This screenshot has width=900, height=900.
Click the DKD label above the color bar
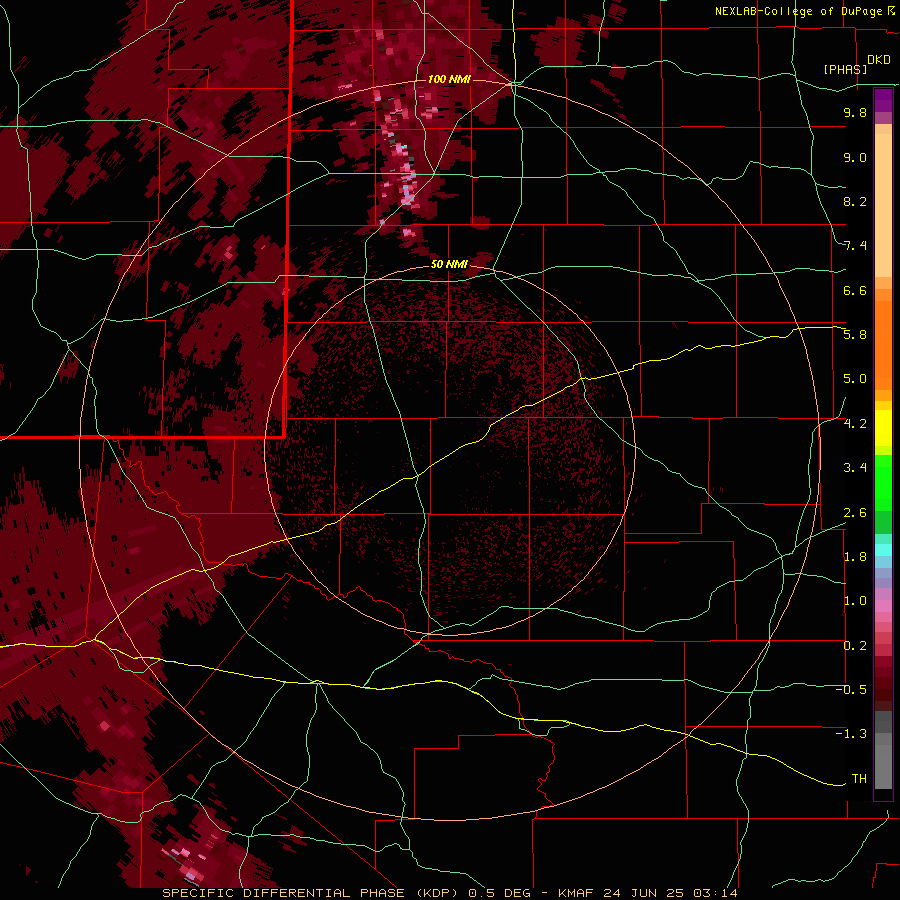click(879, 60)
